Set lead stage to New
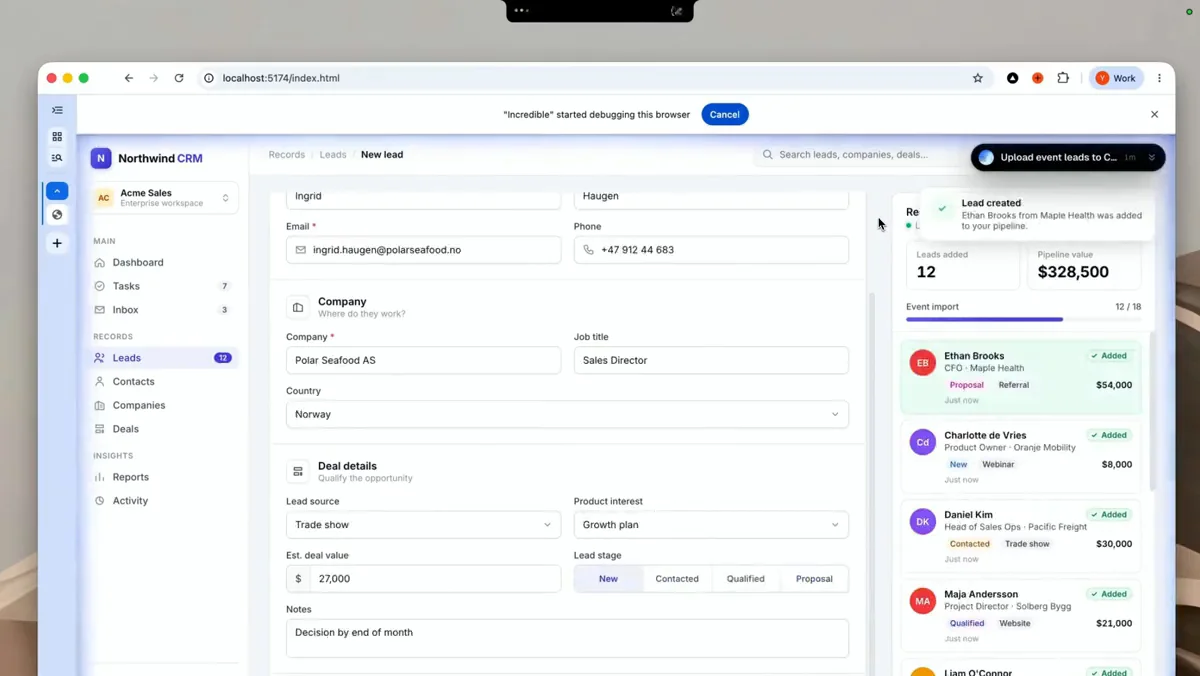 608,579
